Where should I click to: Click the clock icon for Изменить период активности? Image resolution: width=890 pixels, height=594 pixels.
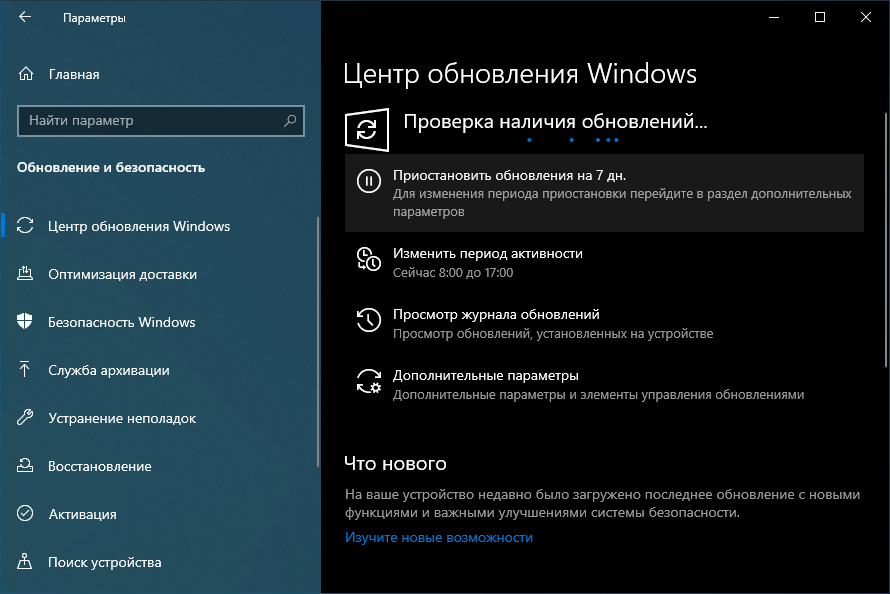(x=368, y=260)
